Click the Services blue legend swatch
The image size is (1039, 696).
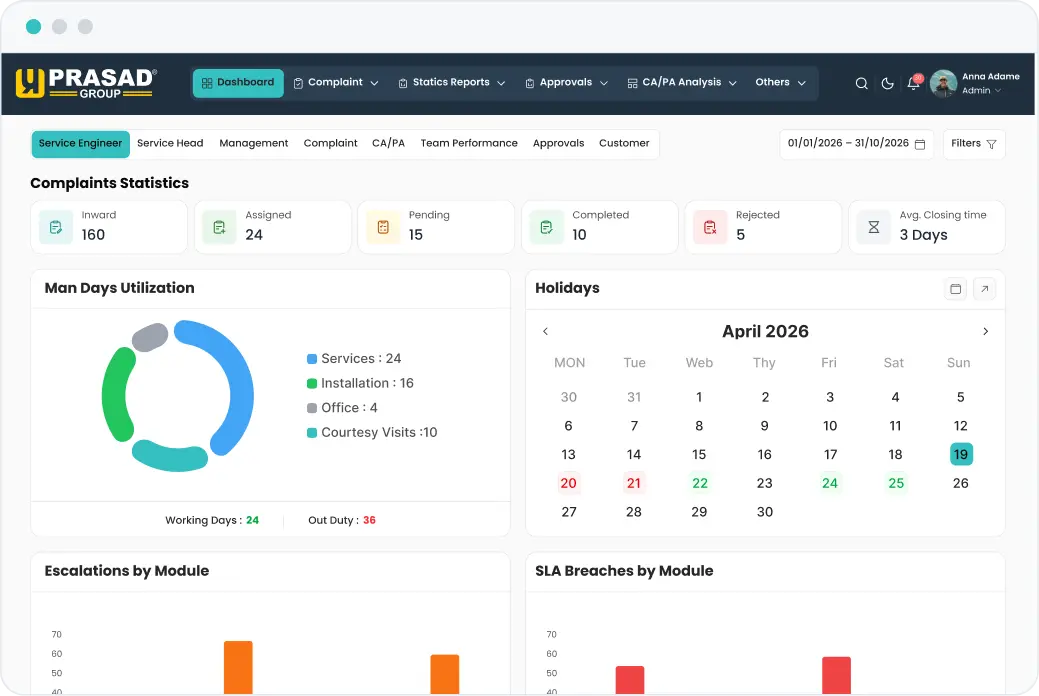point(312,359)
